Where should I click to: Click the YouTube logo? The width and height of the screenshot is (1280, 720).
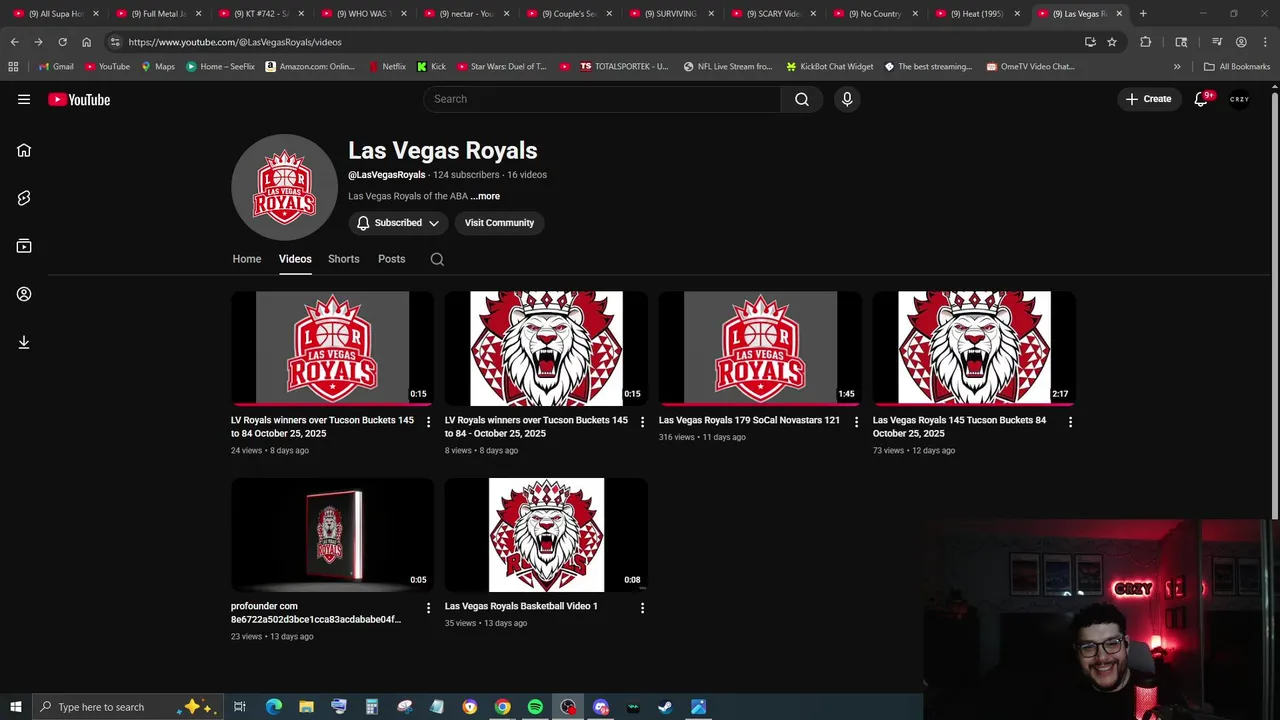pos(79,99)
